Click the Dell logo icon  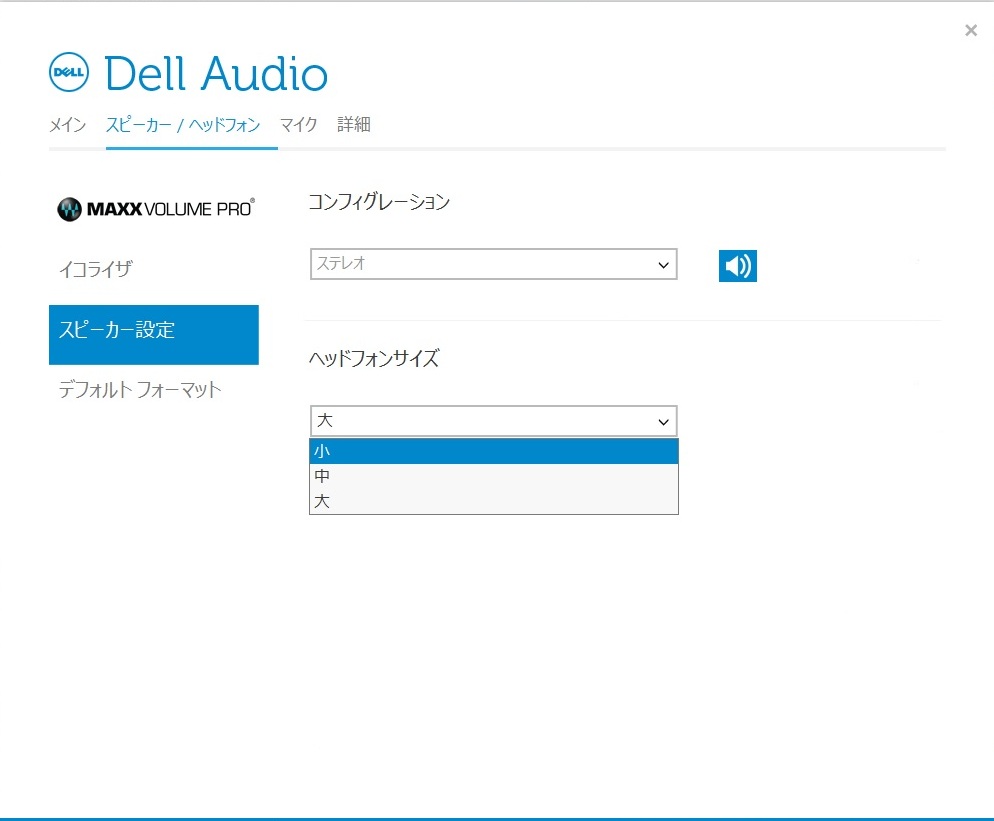click(69, 71)
